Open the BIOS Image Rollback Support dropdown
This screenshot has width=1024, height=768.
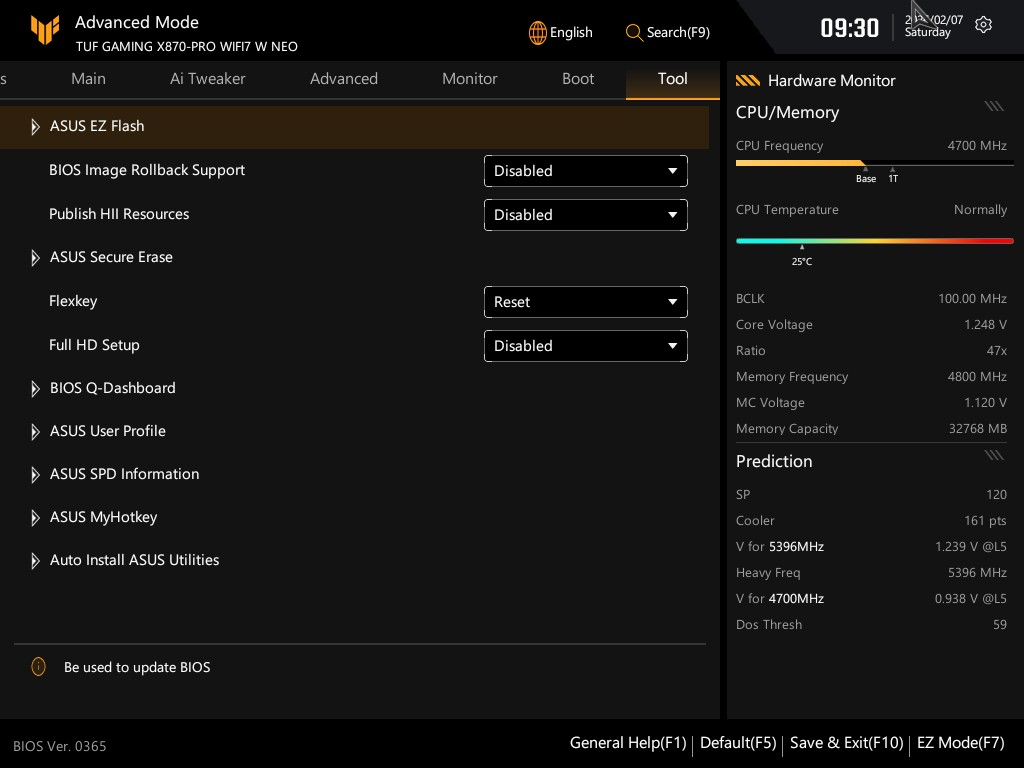(585, 171)
